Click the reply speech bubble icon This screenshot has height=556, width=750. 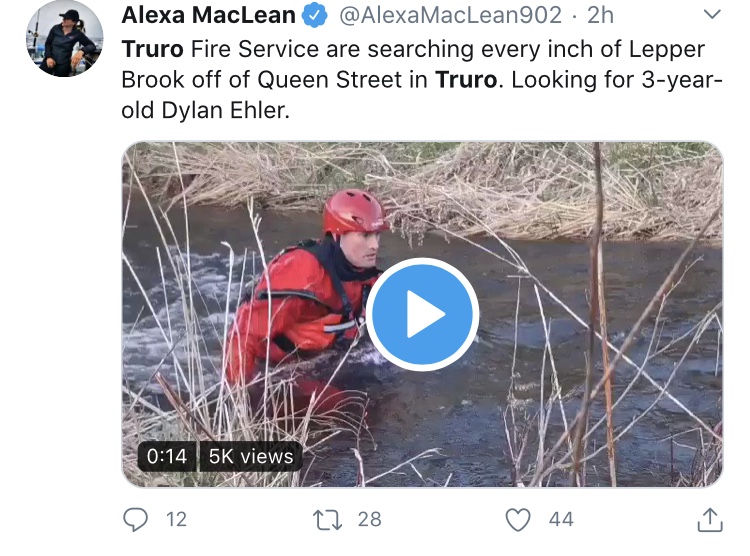click(x=135, y=519)
